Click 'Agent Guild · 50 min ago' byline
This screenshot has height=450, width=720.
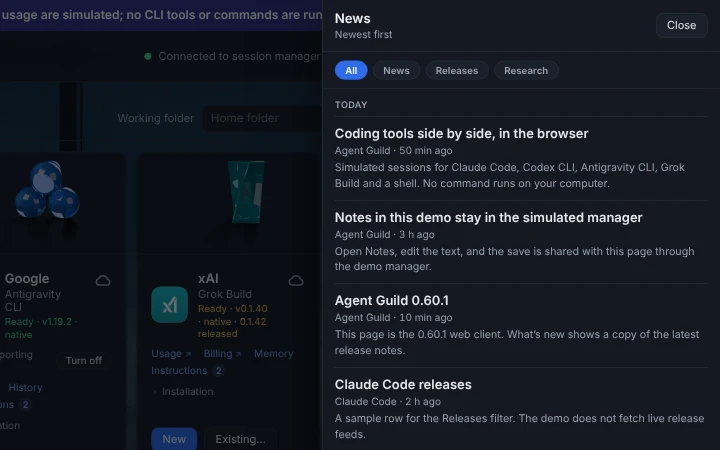[394, 151]
